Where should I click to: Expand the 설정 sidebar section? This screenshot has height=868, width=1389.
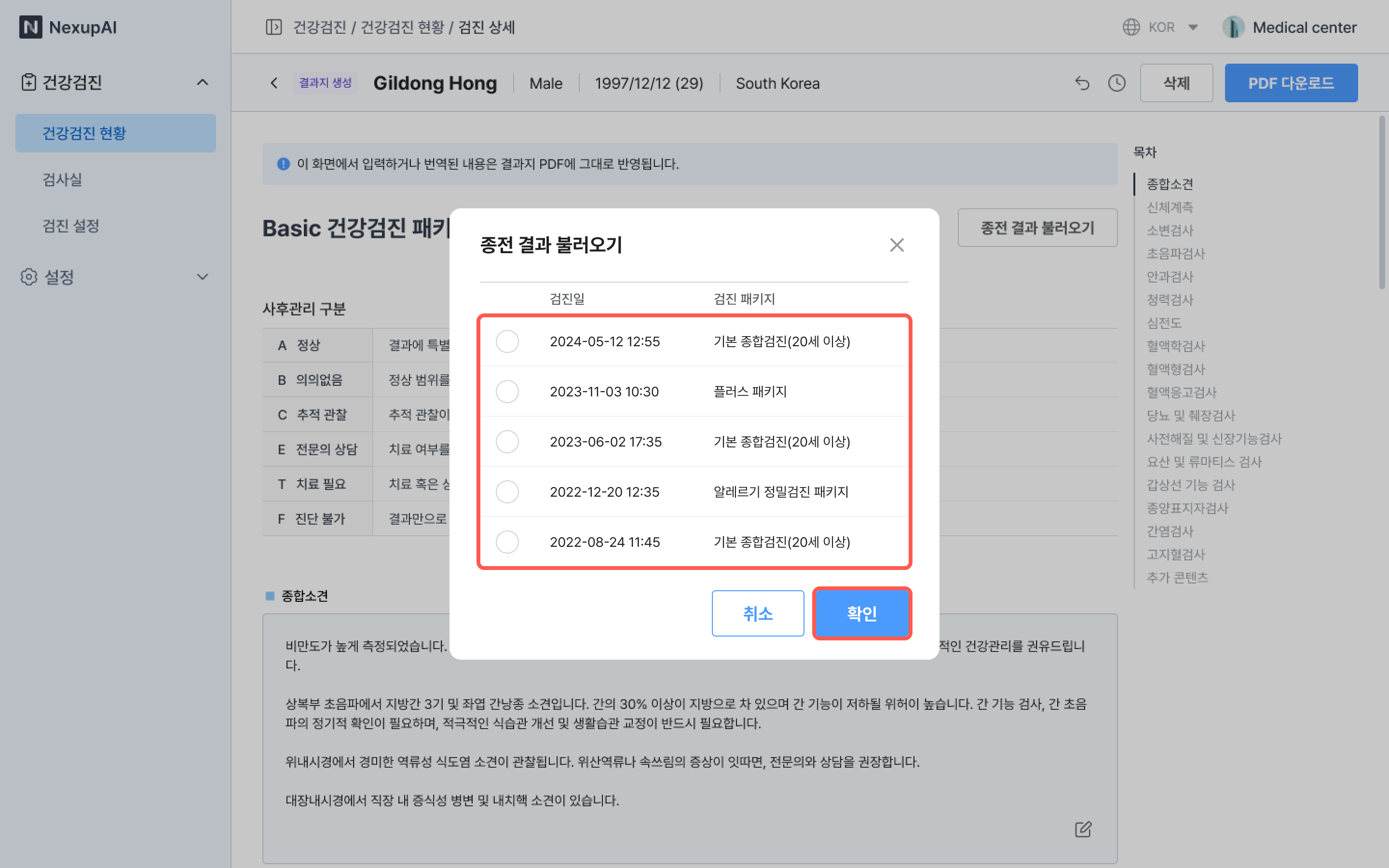tap(202, 277)
